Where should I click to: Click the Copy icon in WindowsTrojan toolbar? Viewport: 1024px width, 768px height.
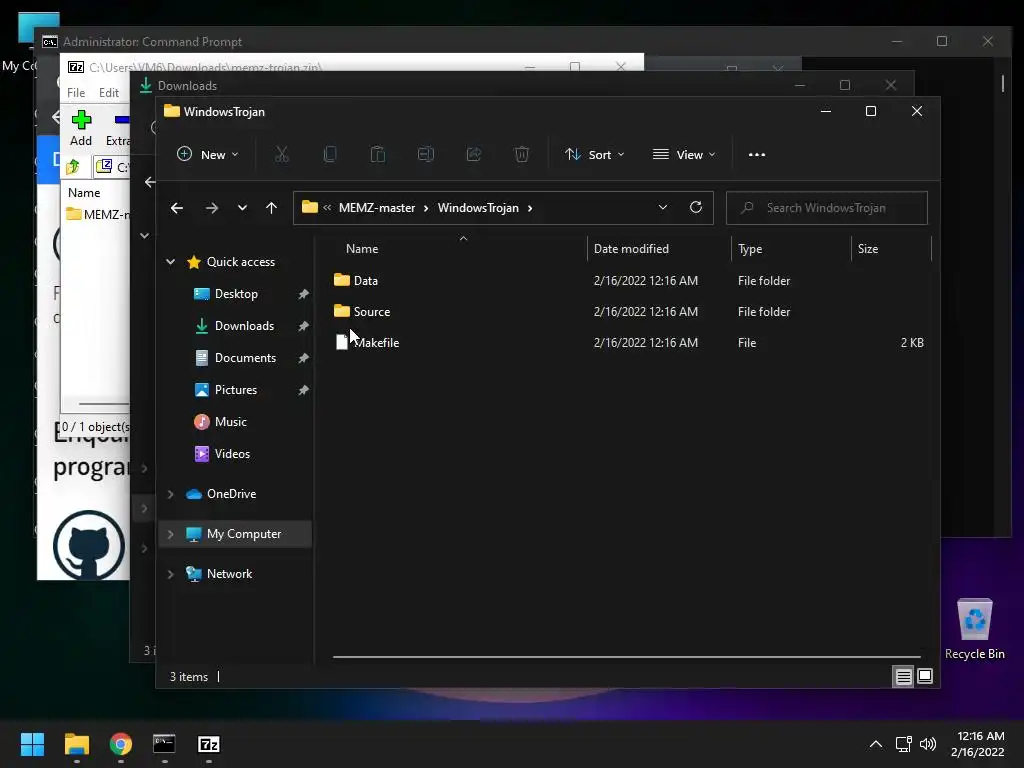click(330, 155)
